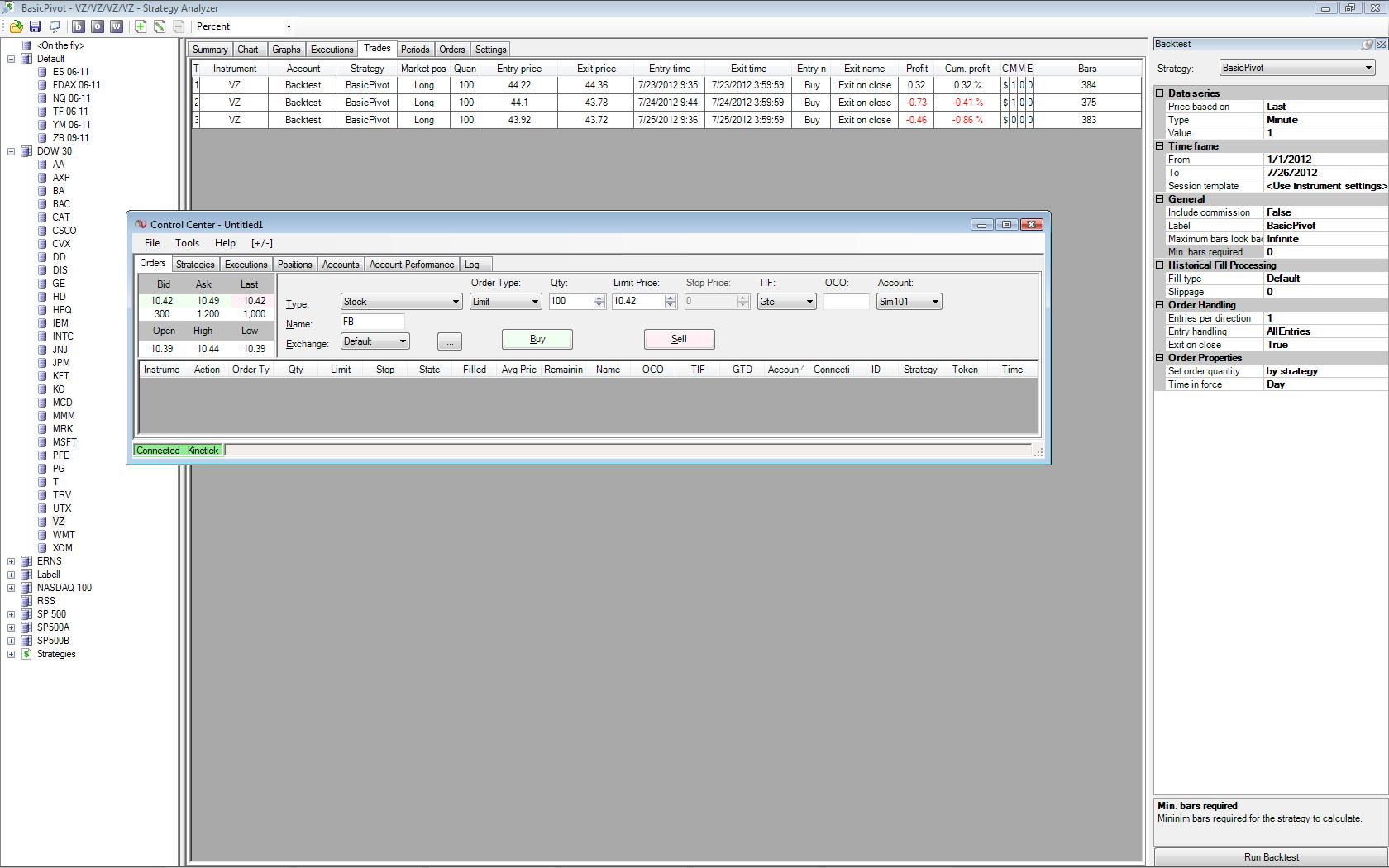Collapse the Time frame property section
Screen dimensions: 1389x868
1160,146
